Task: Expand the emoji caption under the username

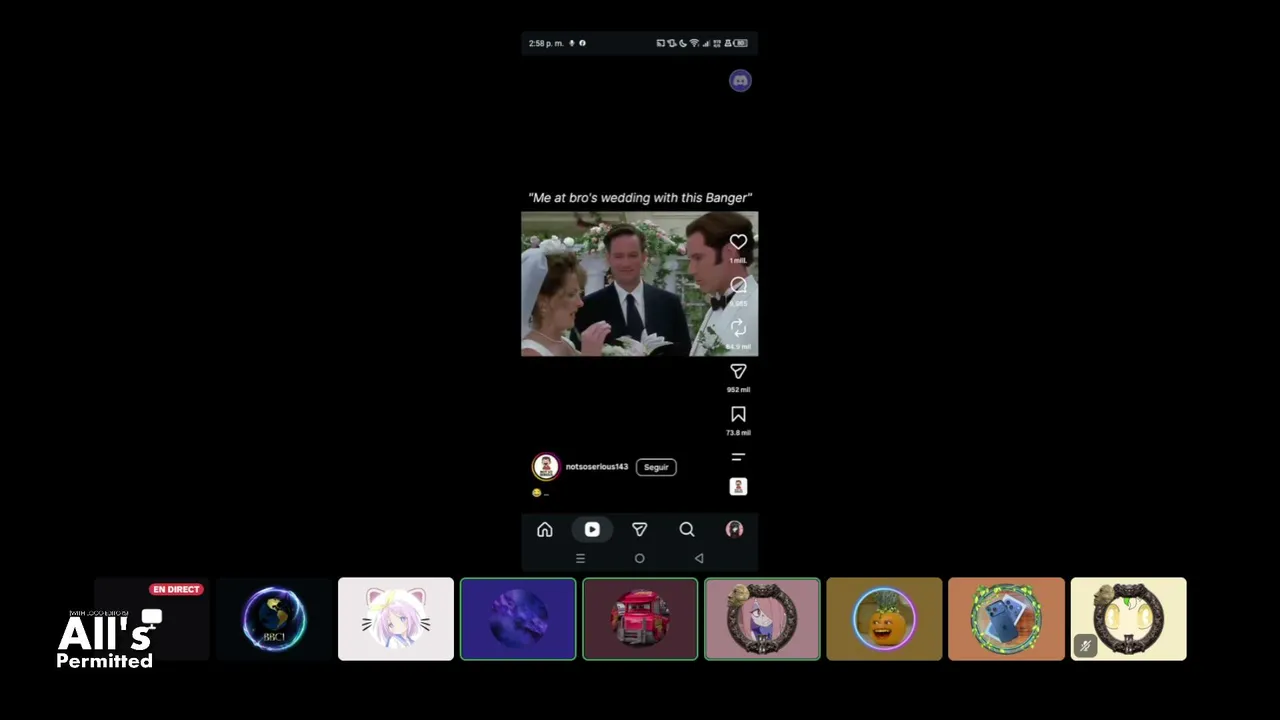Action: tap(541, 493)
